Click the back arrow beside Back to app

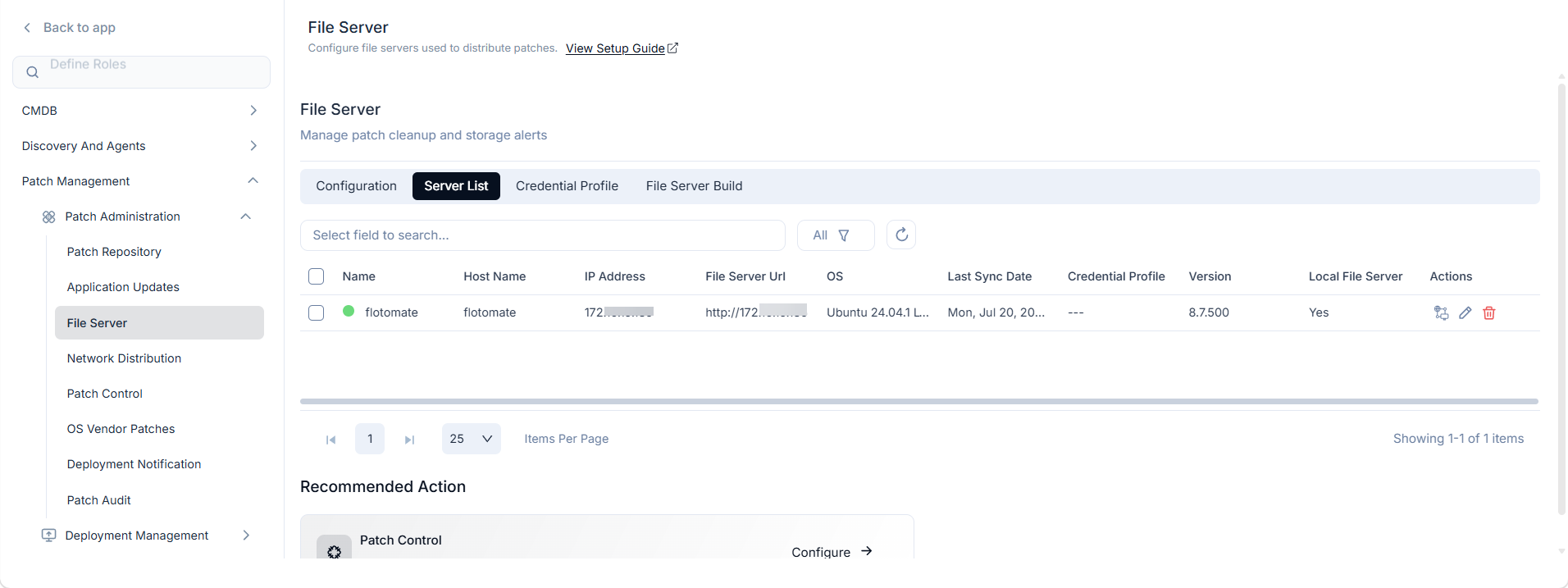tap(27, 28)
